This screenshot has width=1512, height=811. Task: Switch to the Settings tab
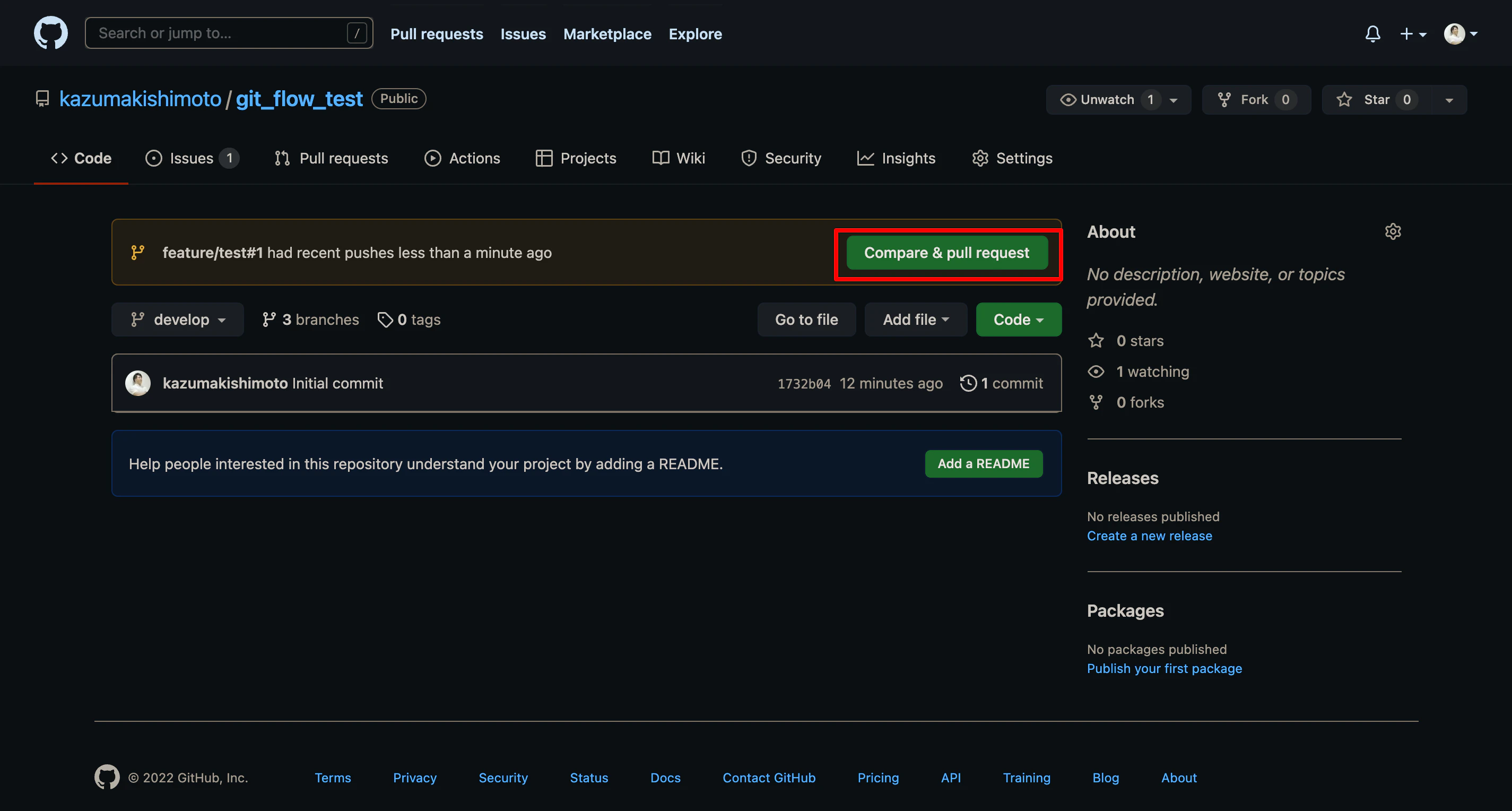click(1012, 158)
